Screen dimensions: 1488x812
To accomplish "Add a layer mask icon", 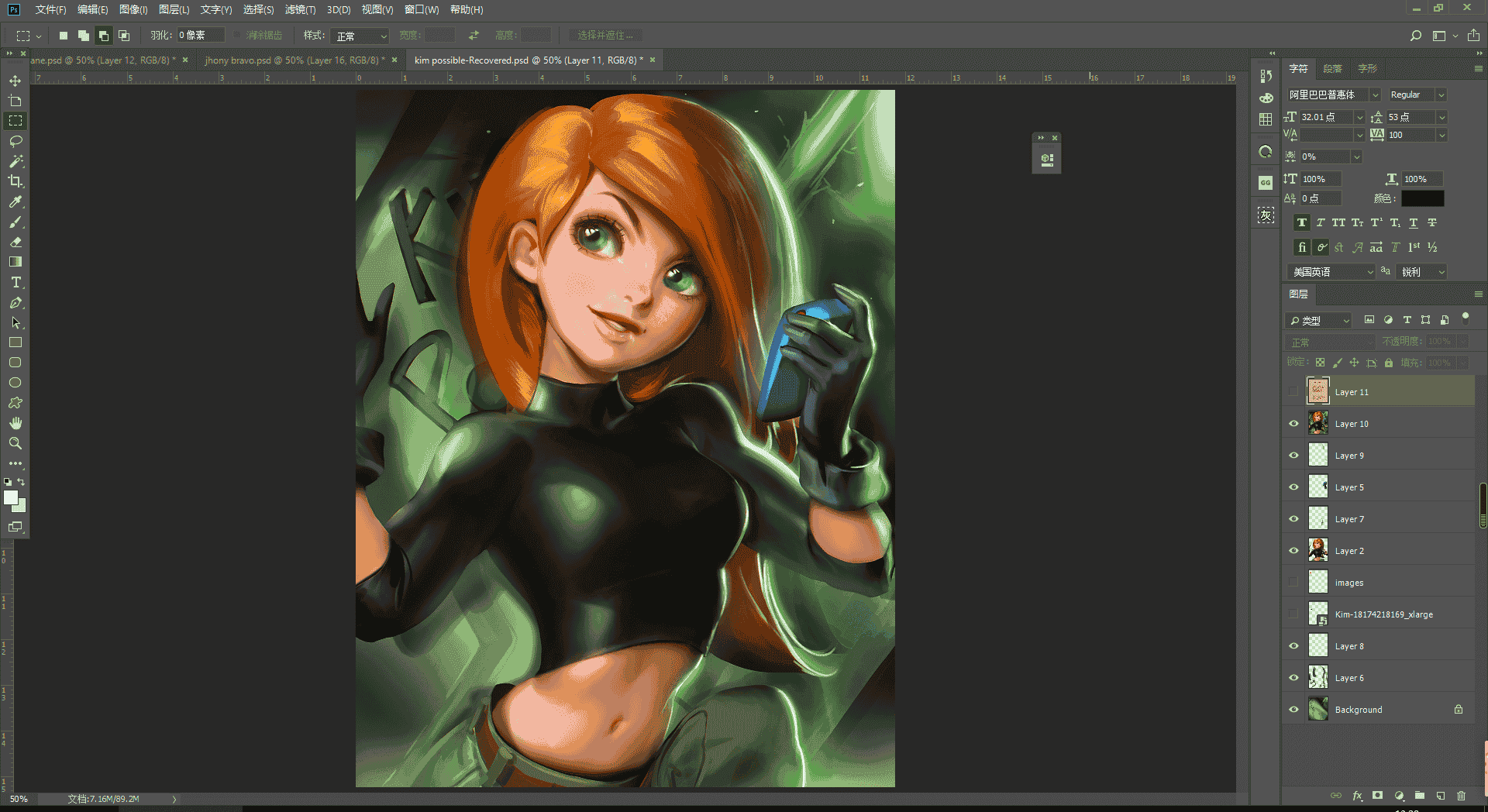I will tap(1377, 796).
